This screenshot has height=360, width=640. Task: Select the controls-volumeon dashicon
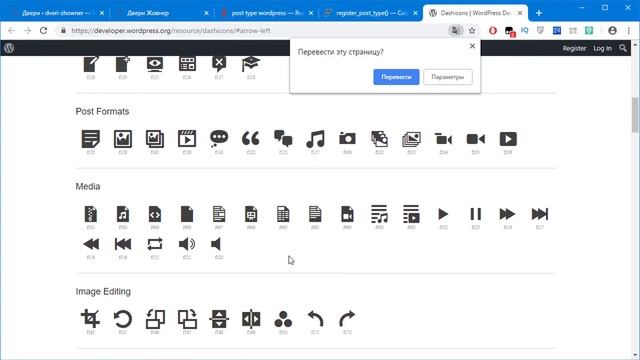187,244
